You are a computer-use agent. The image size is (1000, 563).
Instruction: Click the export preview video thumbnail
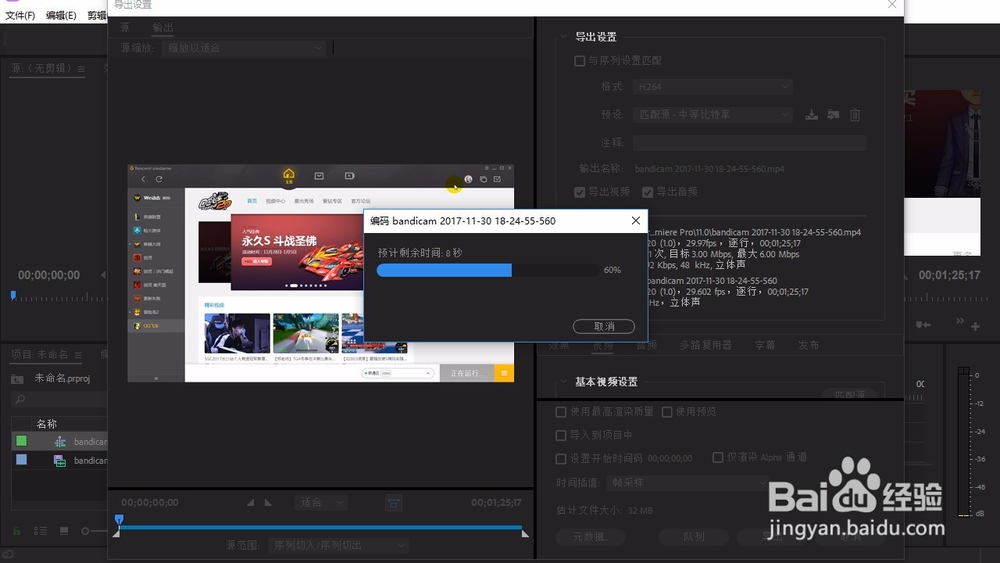pyautogui.click(x=321, y=274)
